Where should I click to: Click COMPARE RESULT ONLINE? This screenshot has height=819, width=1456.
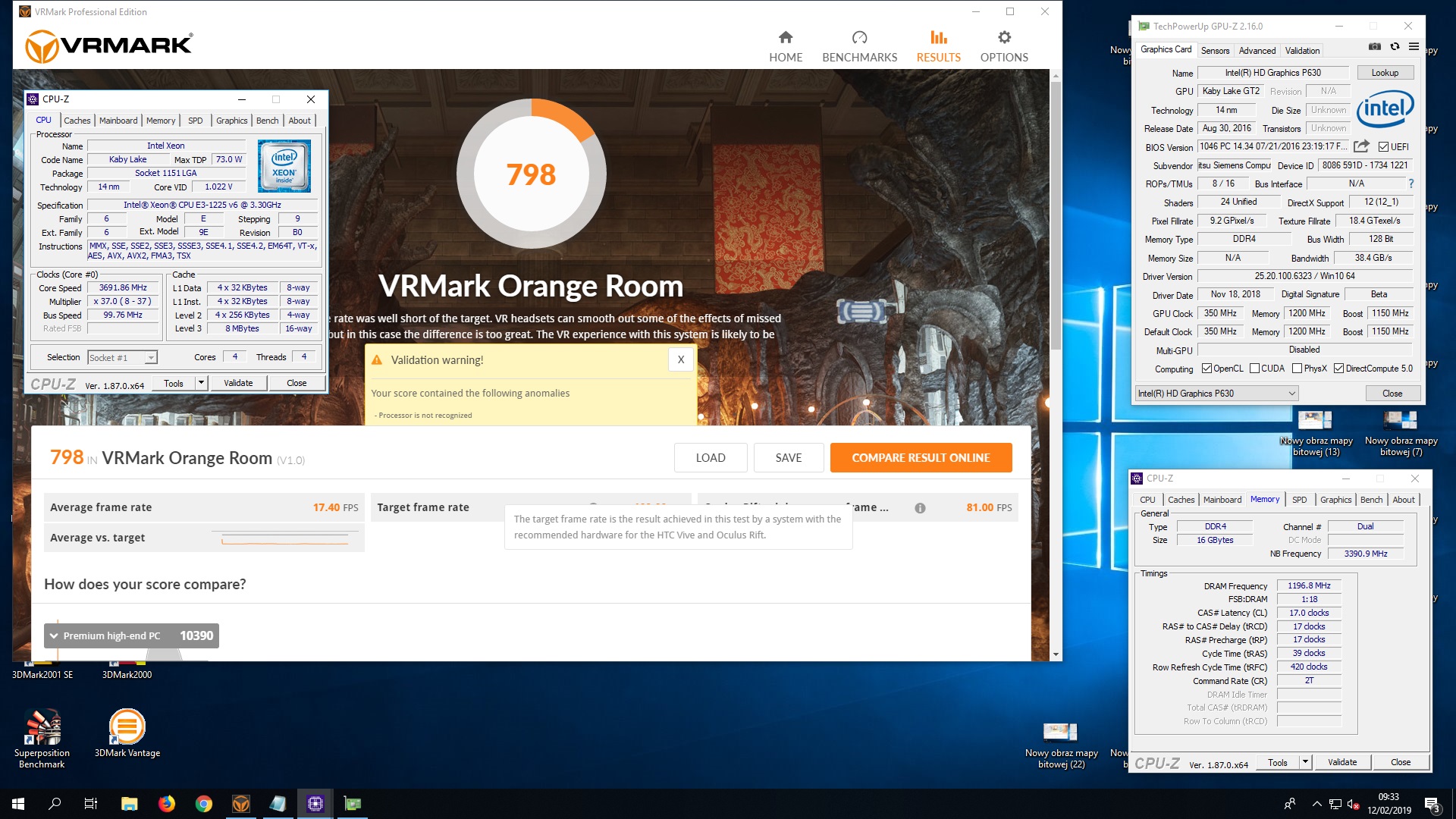pos(921,457)
